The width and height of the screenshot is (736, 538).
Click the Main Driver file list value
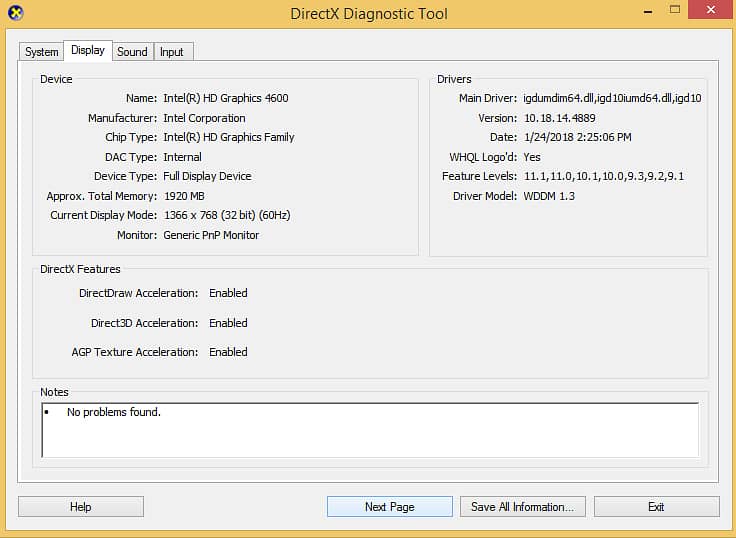click(x=612, y=98)
